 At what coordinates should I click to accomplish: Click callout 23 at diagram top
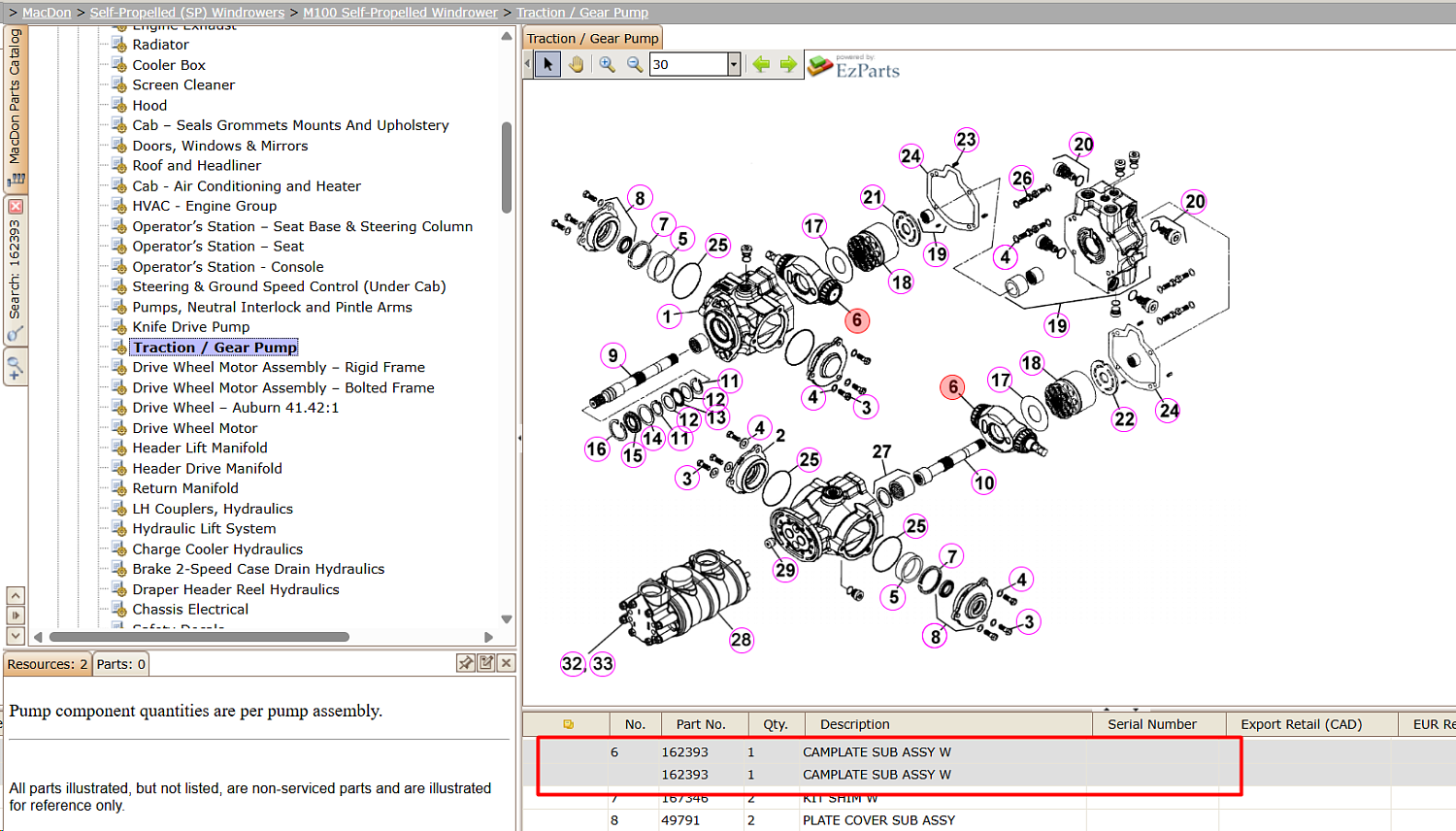tap(966, 140)
